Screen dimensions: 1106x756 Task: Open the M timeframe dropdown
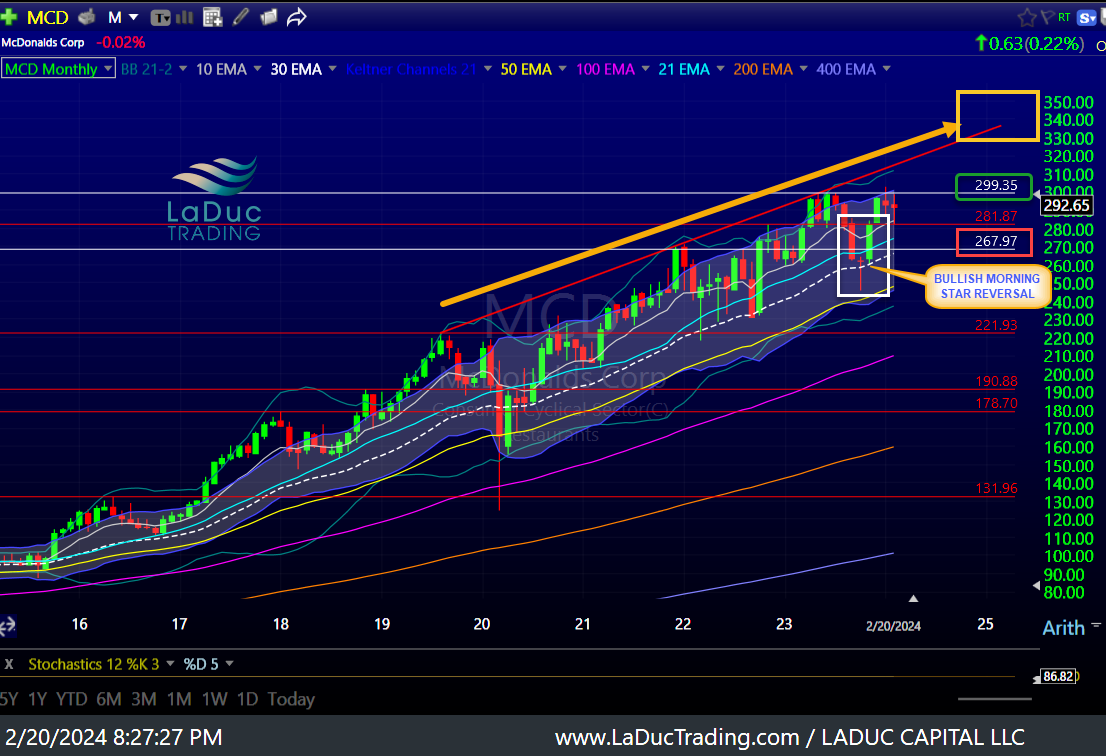(123, 18)
